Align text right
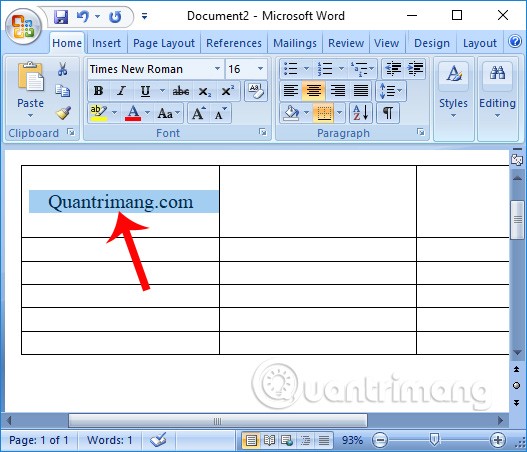Viewport: 527px width, 452px height. click(x=337, y=91)
